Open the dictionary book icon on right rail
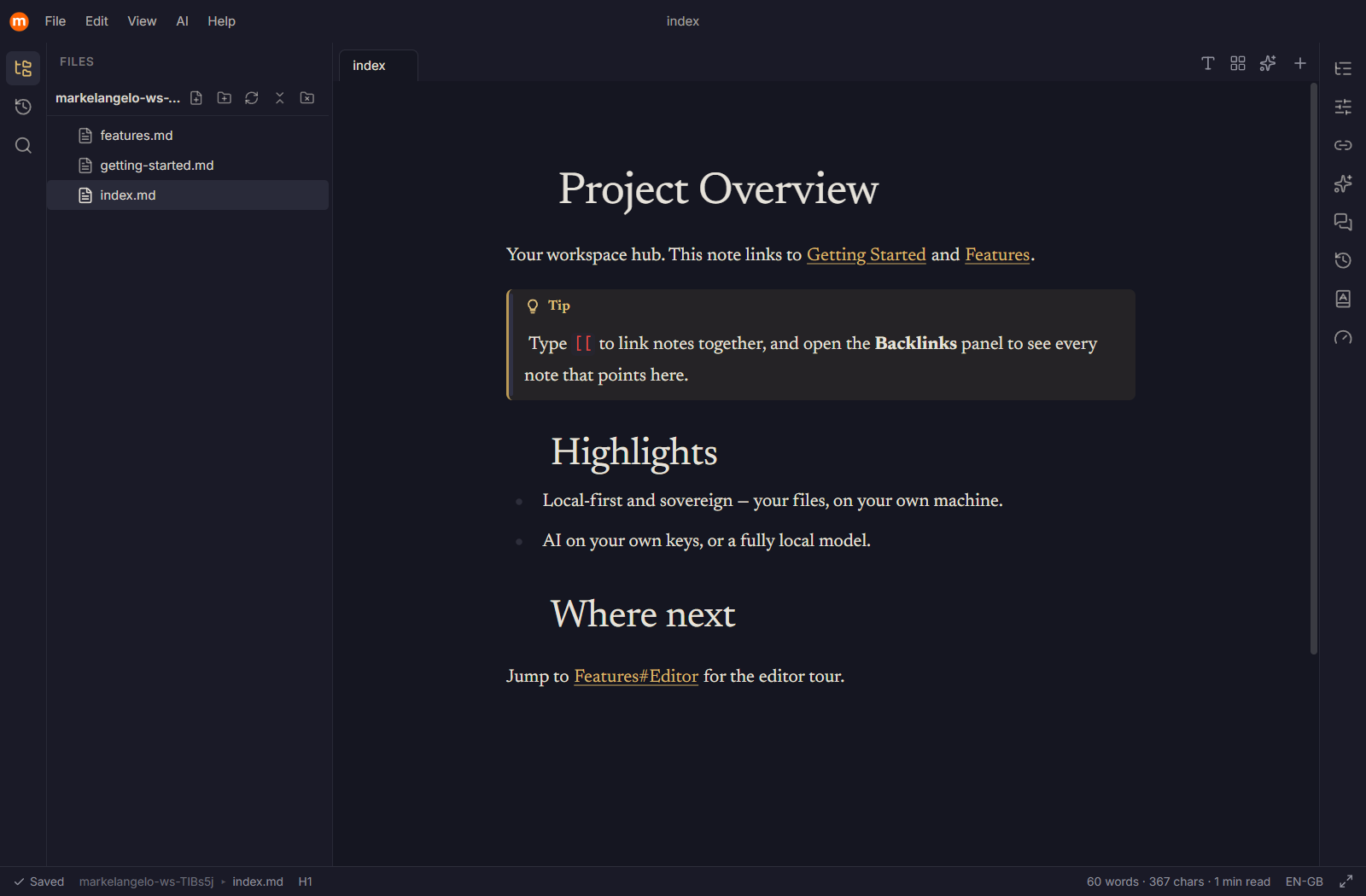This screenshot has height=896, width=1366. pyautogui.click(x=1343, y=299)
